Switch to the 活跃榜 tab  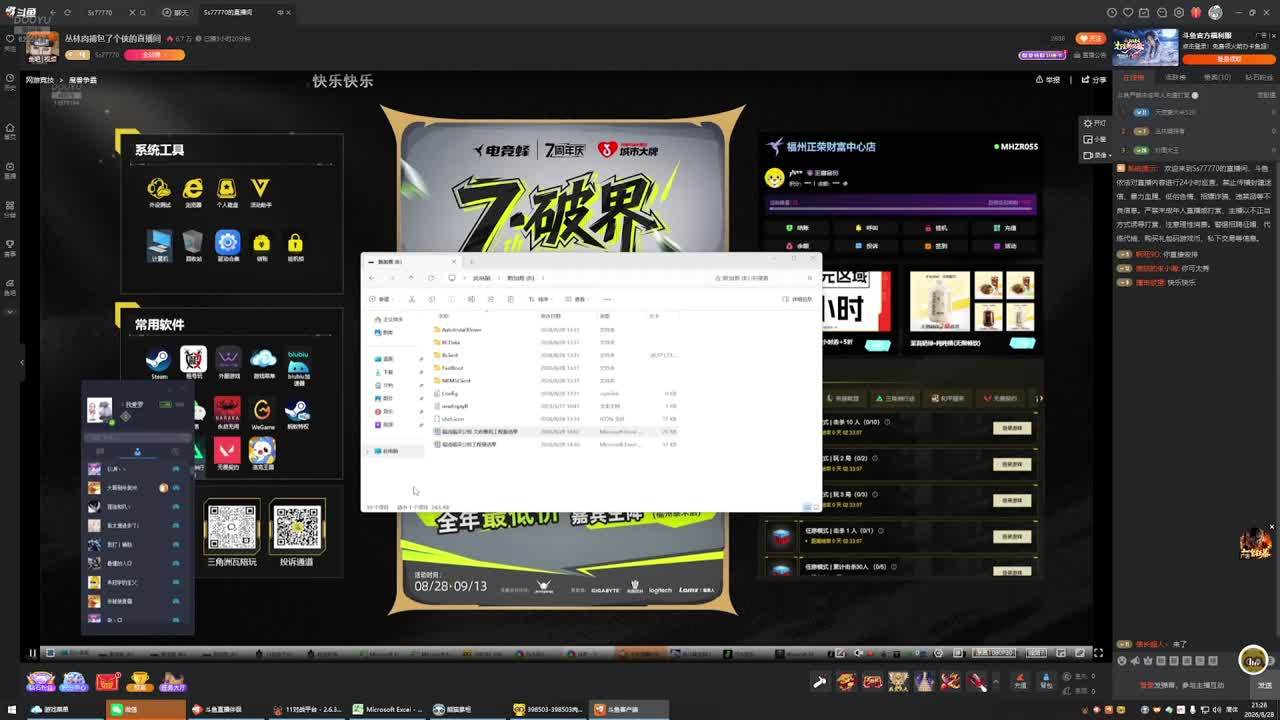coord(1175,77)
